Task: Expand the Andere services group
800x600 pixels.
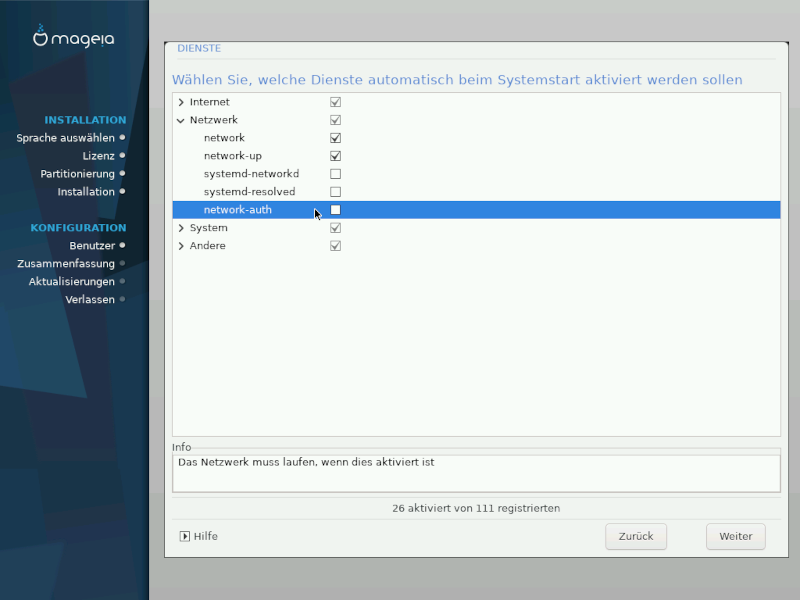Action: 181,246
